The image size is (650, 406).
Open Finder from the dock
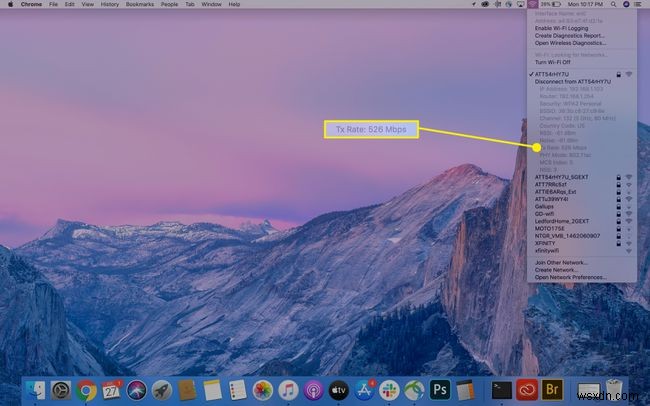pos(35,390)
